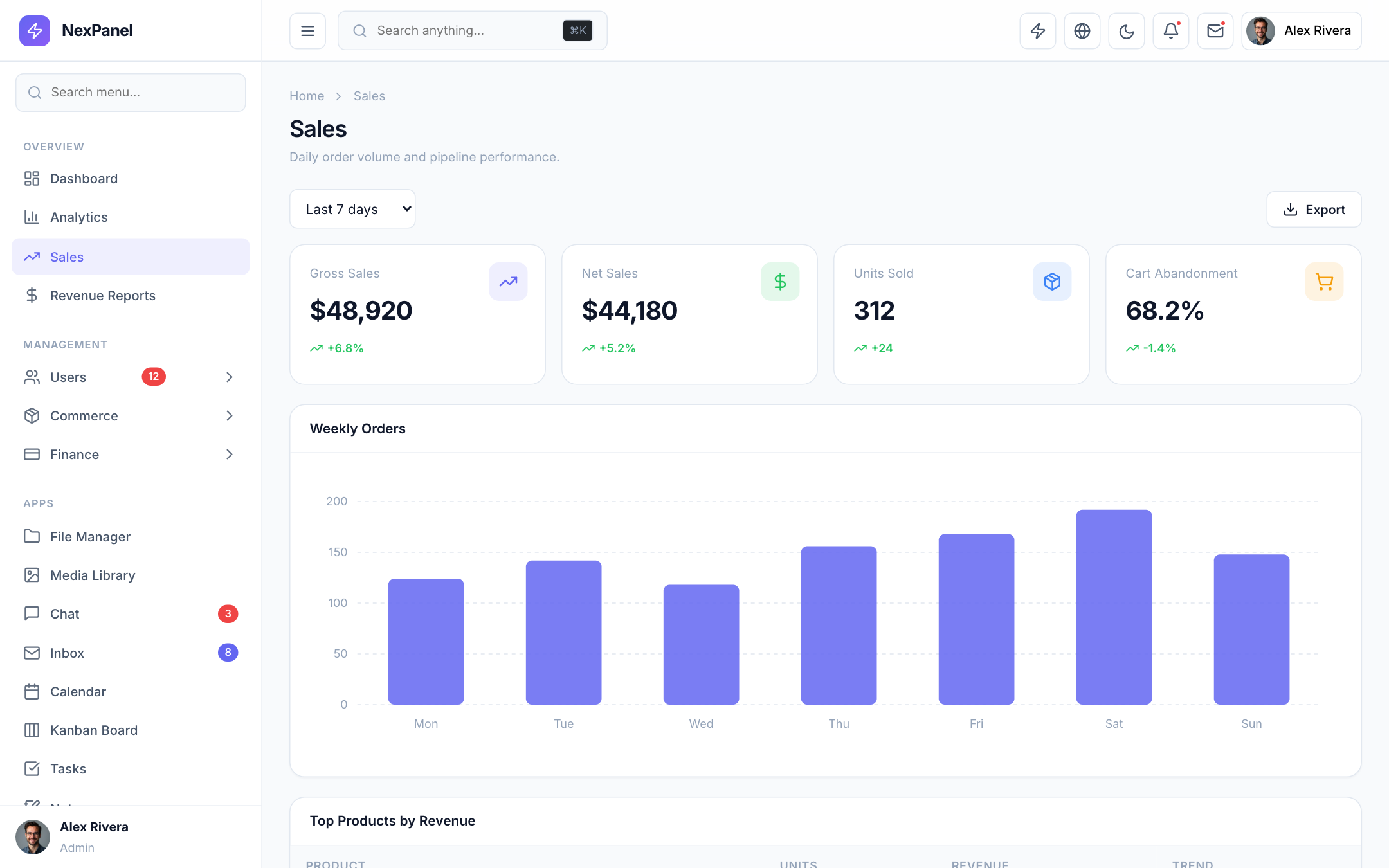Open File Manager app
The height and width of the screenshot is (868, 1389).
coord(131,536)
